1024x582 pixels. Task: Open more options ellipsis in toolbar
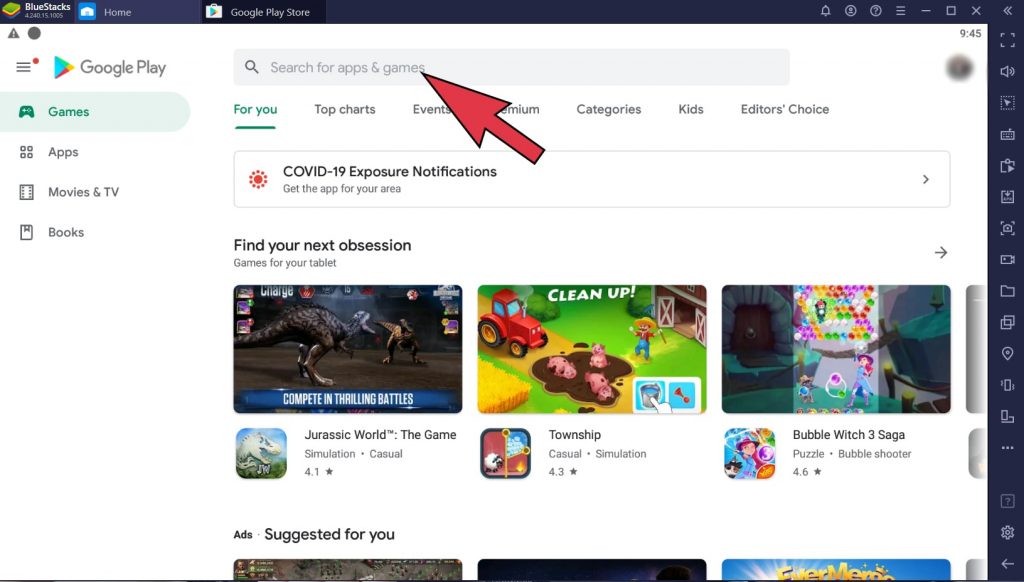1008,448
